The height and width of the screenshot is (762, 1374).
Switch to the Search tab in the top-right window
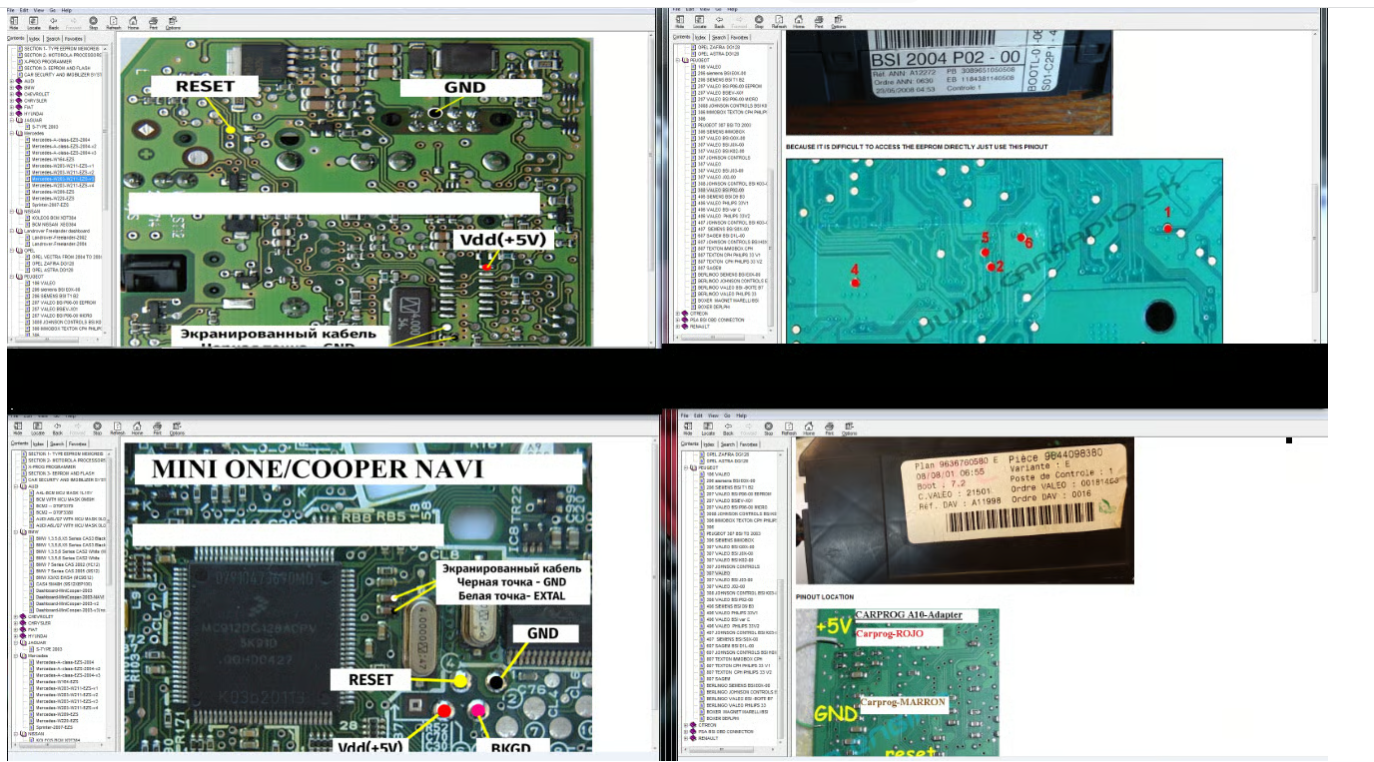pyautogui.click(x=721, y=37)
